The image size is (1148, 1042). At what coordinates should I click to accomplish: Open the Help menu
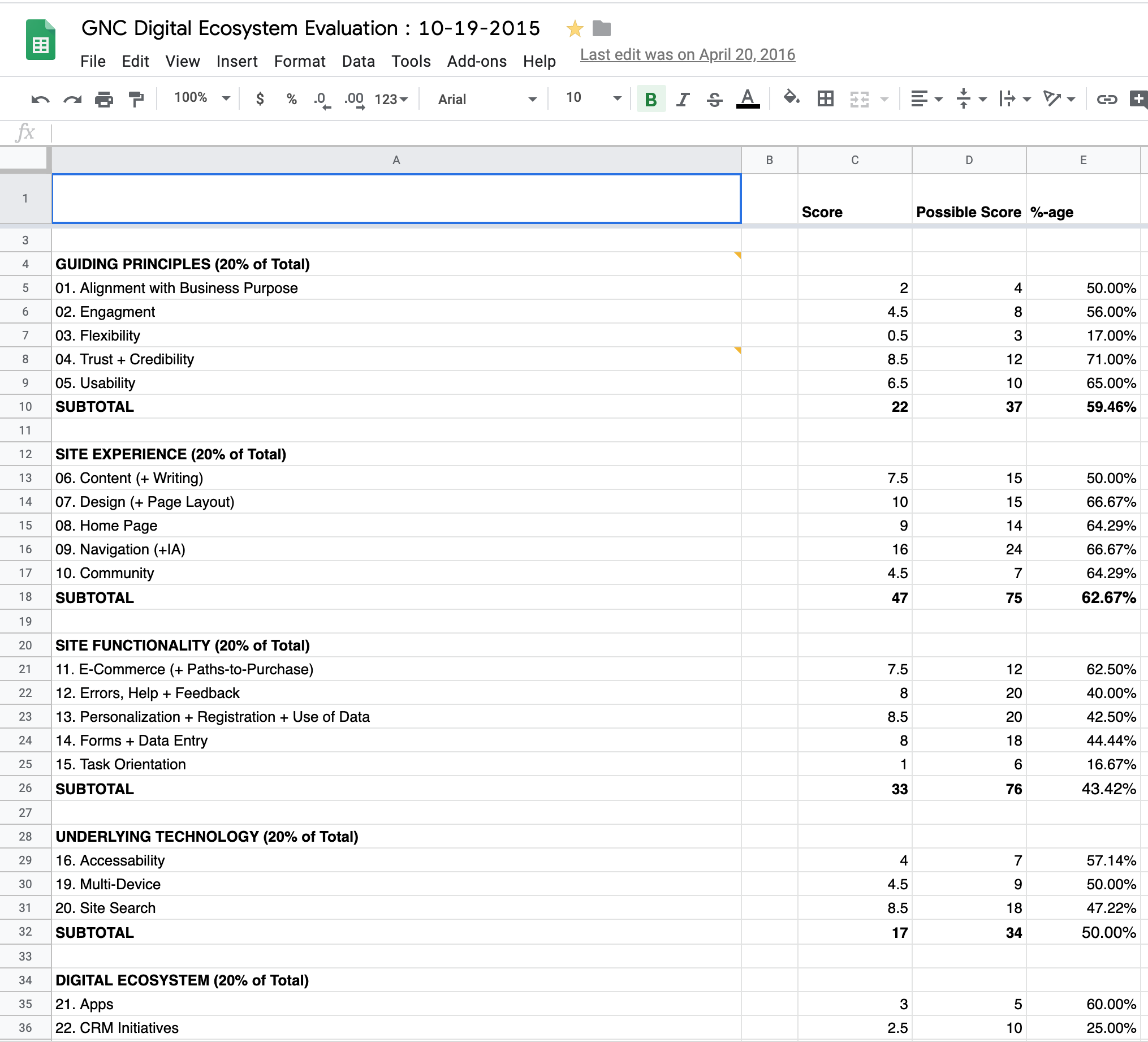tap(540, 61)
